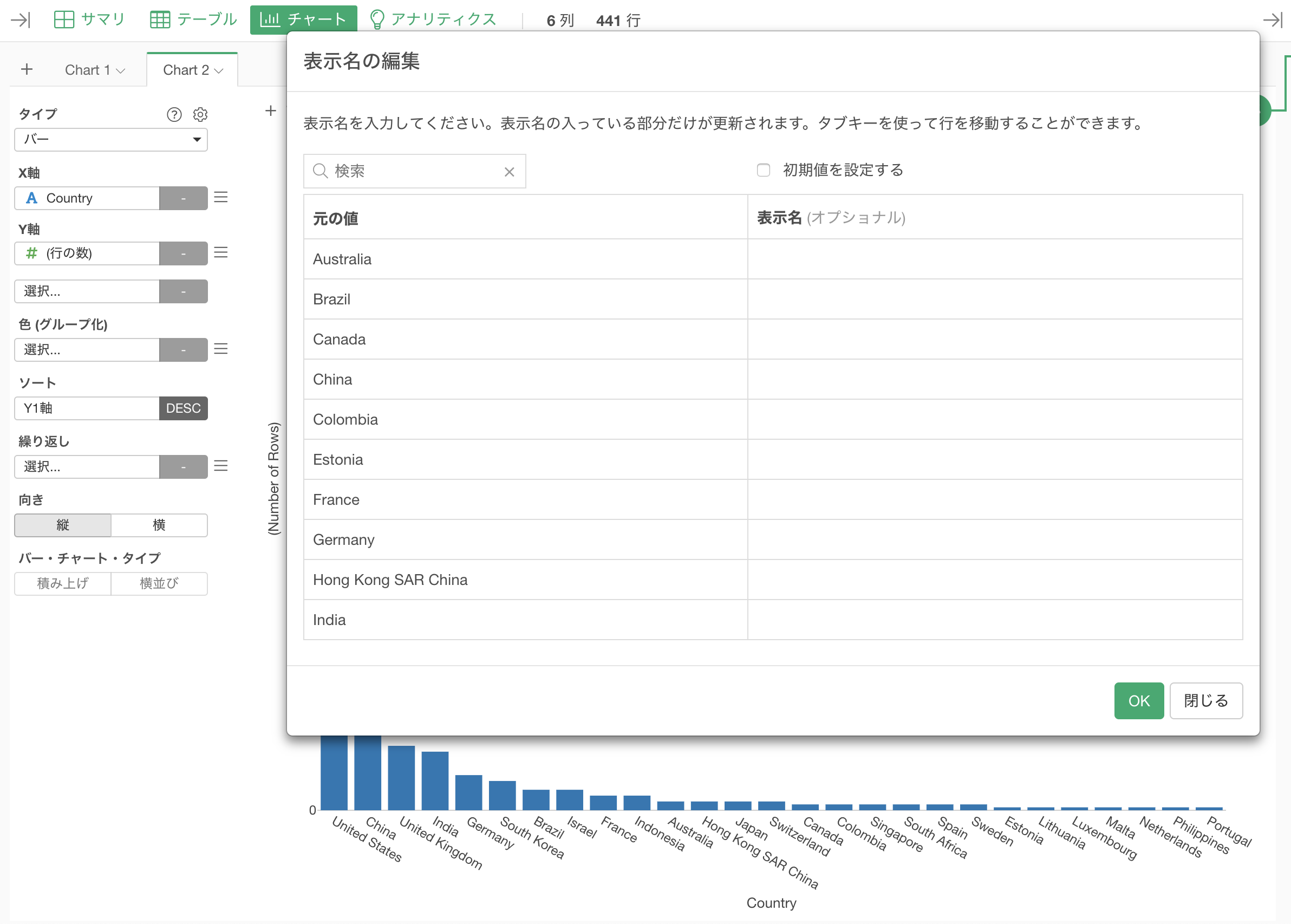Select the チャート chart view tab

[303, 19]
